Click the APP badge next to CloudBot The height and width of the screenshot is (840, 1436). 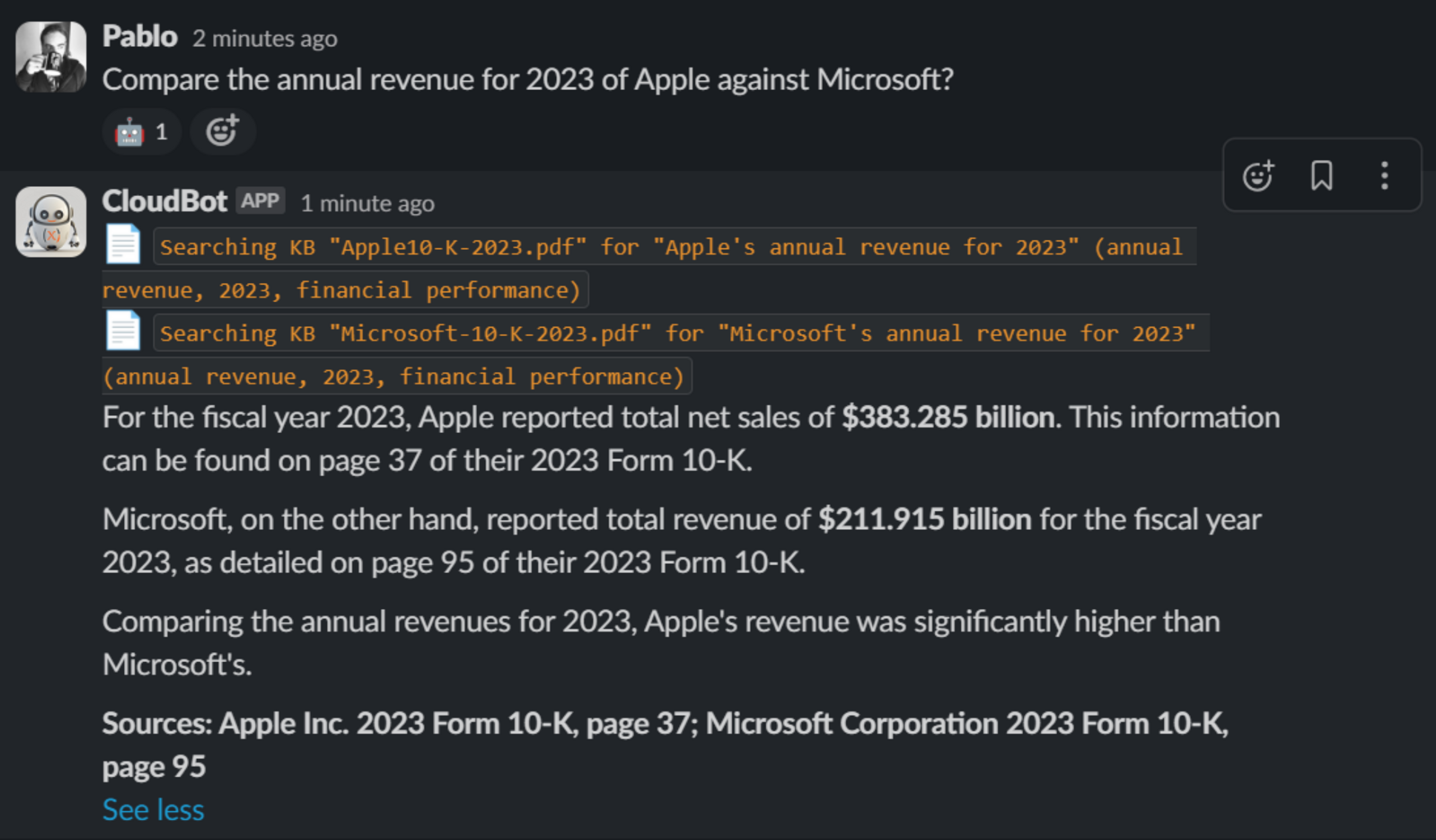tap(260, 201)
